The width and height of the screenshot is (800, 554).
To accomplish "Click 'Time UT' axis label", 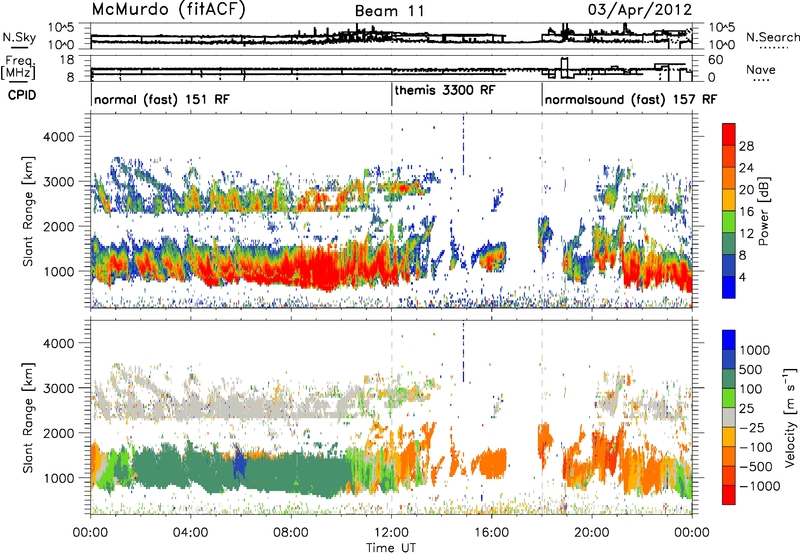I will [x=391, y=548].
